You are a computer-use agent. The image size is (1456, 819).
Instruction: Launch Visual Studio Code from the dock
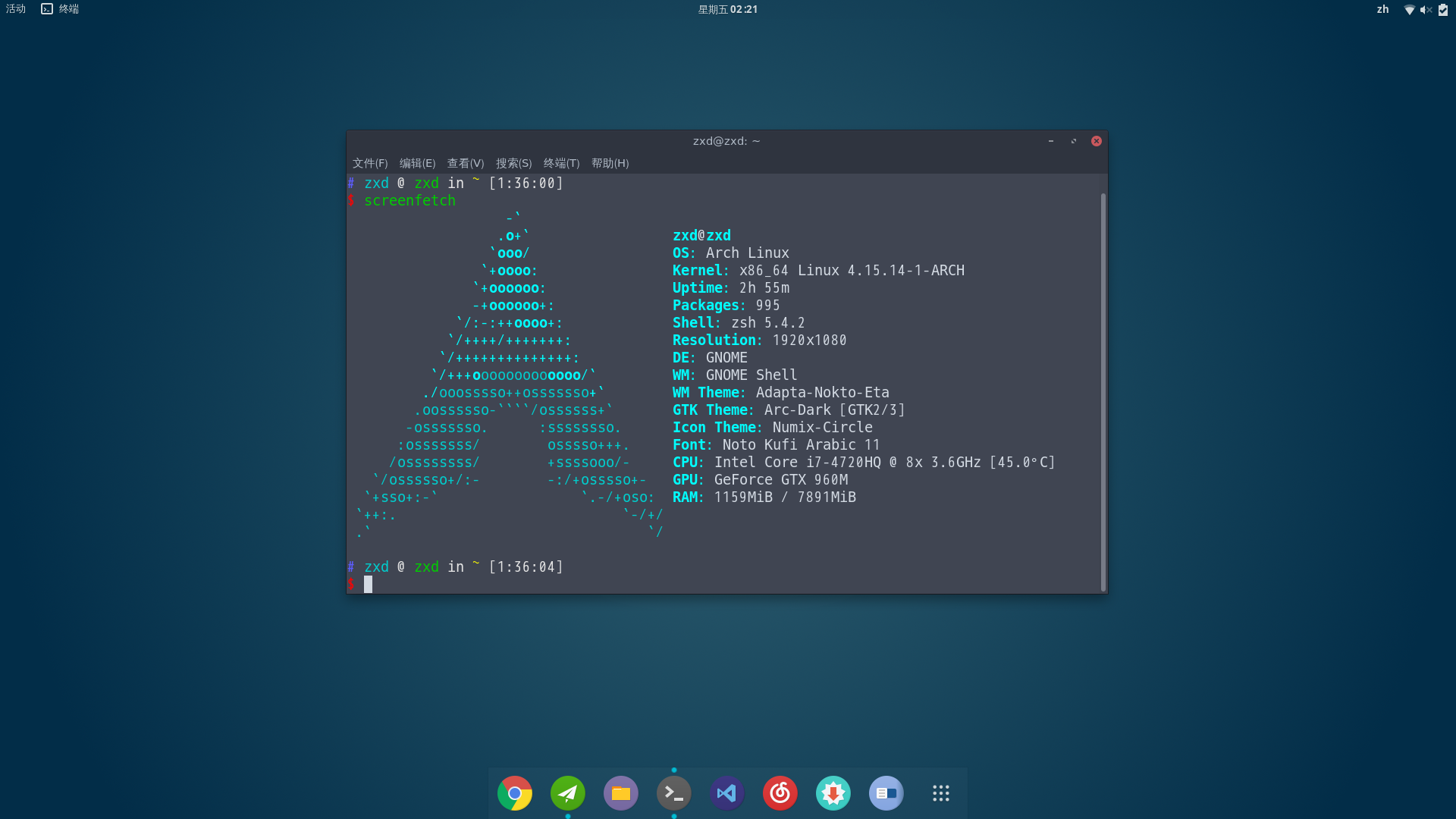(727, 793)
